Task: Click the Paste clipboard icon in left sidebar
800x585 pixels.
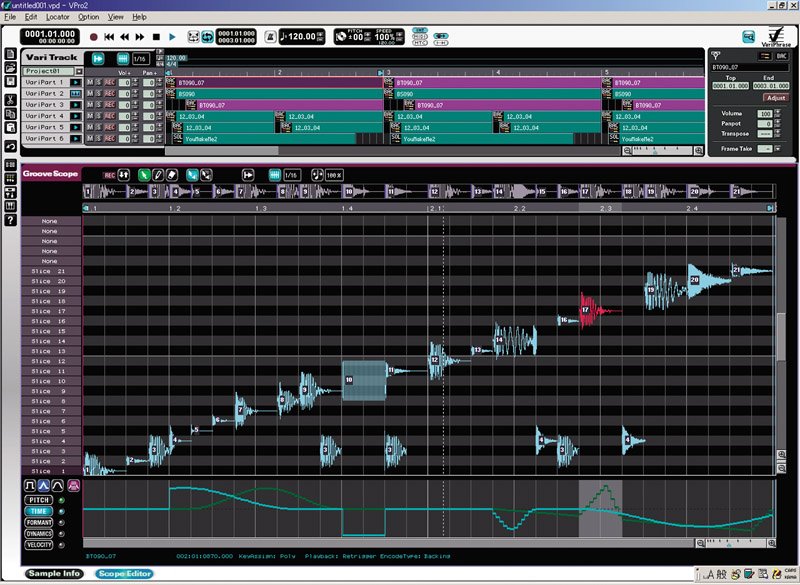Action: [x=11, y=128]
